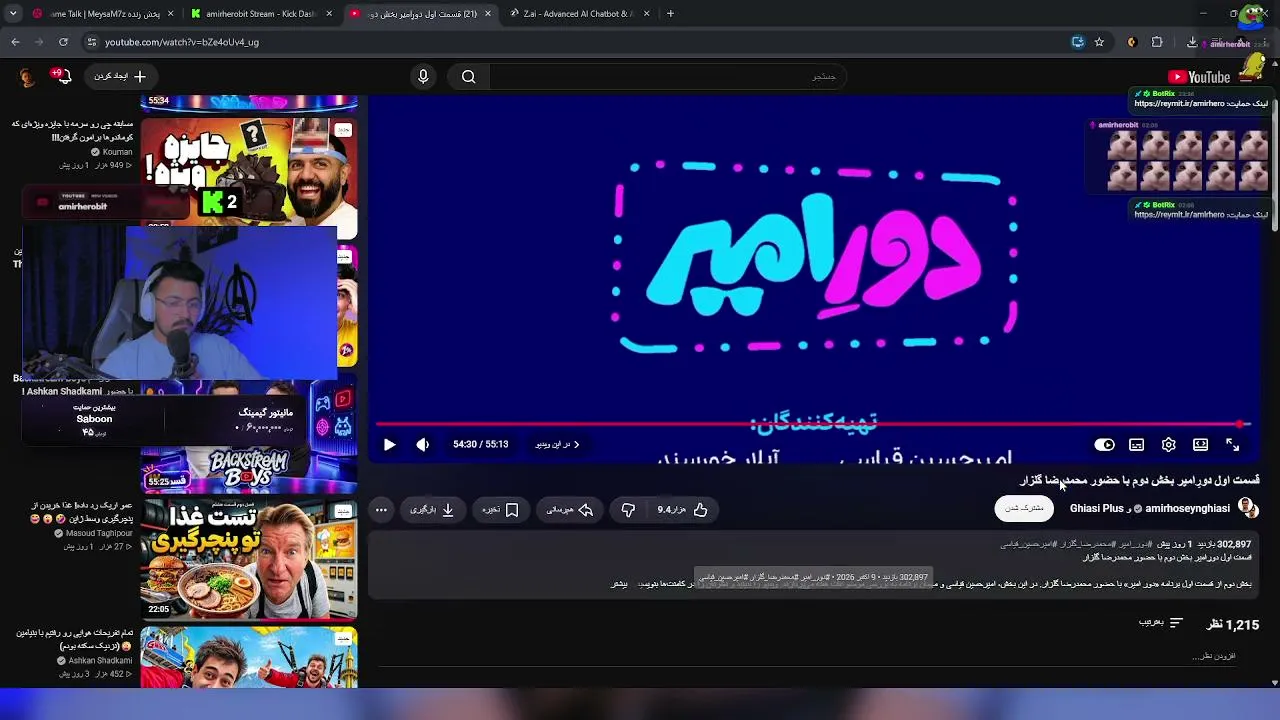
Task: Open the comments sort order menu
Action: (1160, 623)
